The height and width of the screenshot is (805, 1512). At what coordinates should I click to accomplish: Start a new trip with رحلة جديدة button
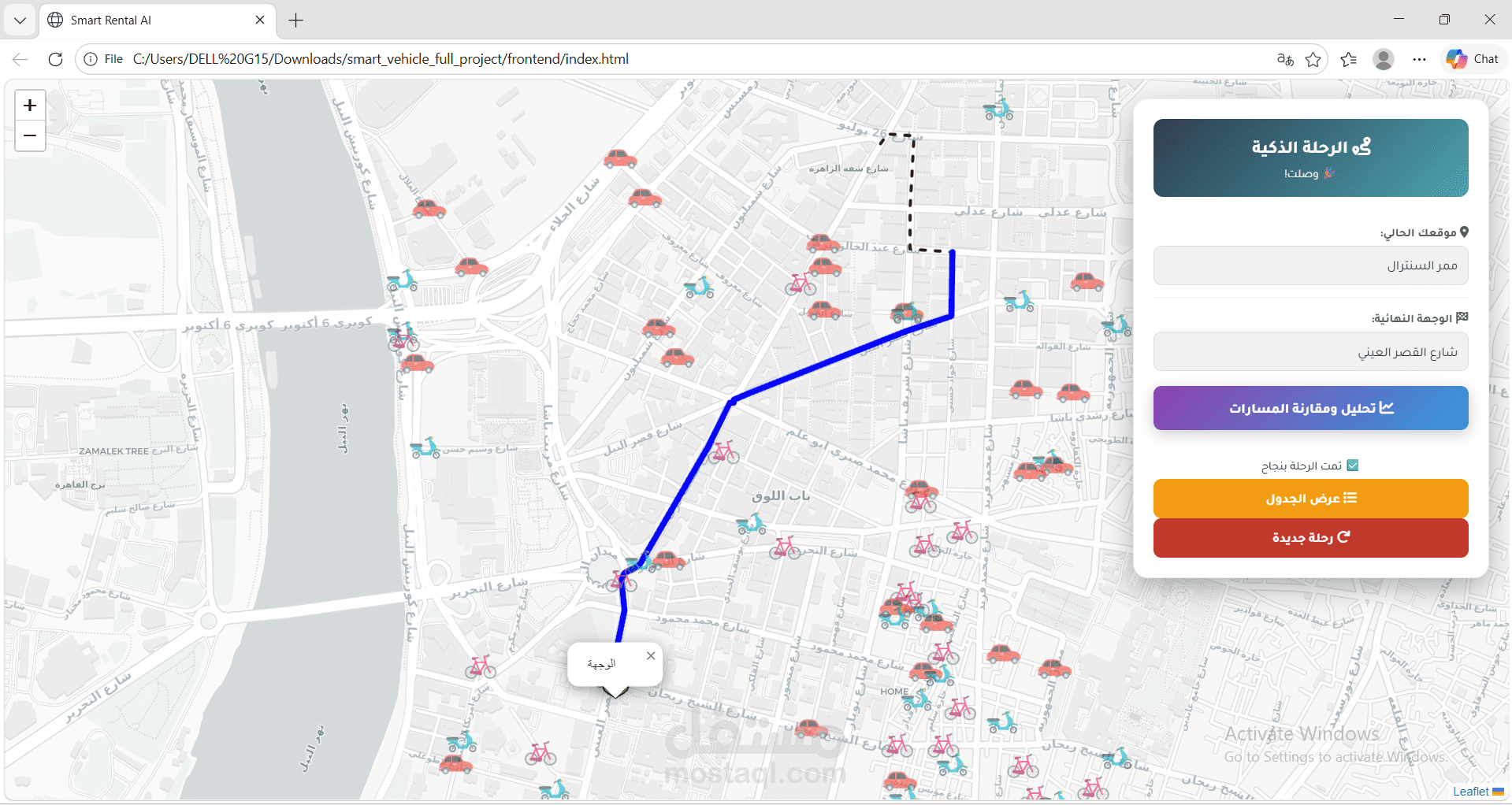tap(1310, 537)
